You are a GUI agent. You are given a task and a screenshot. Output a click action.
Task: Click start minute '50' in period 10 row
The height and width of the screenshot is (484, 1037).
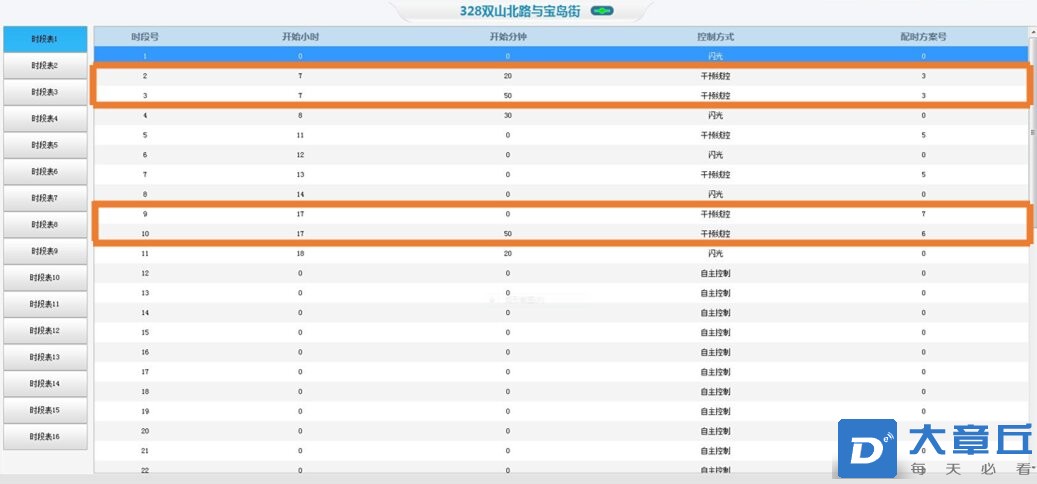(508, 234)
